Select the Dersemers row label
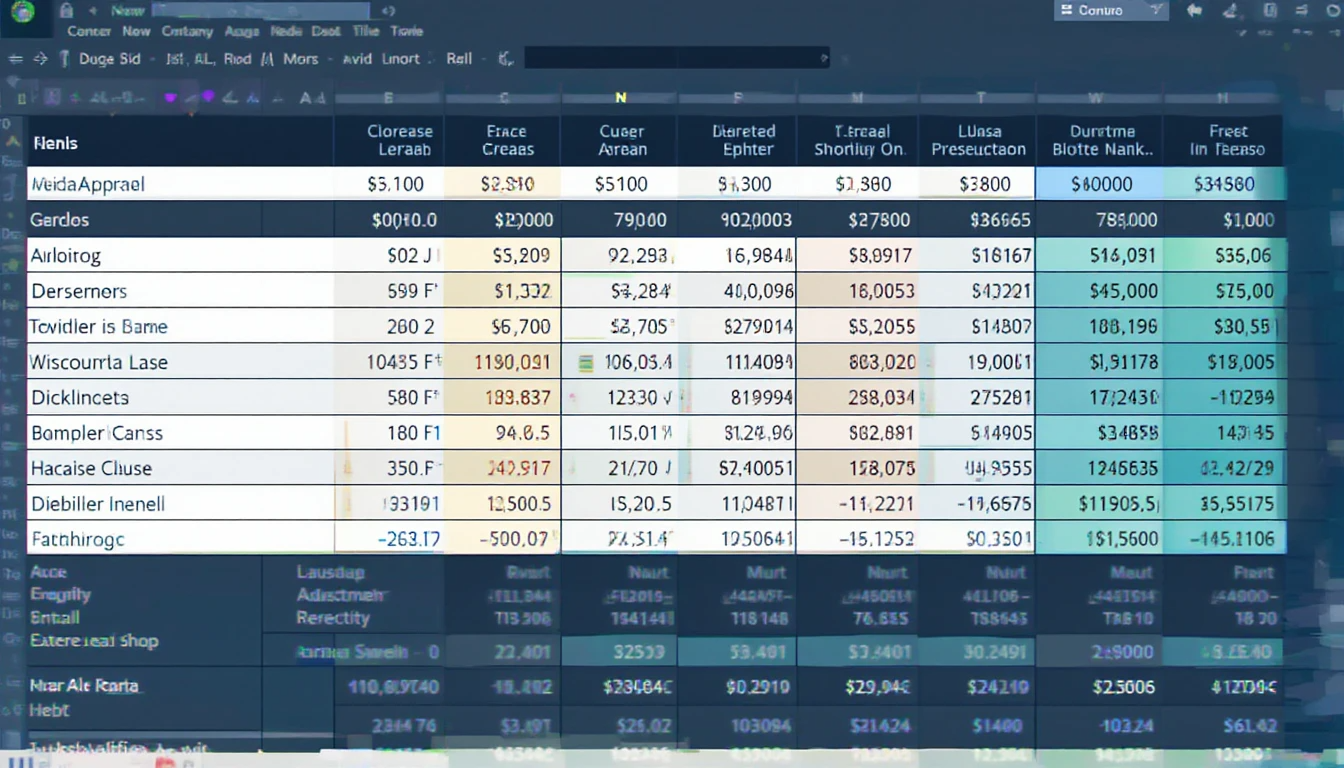 click(79, 291)
